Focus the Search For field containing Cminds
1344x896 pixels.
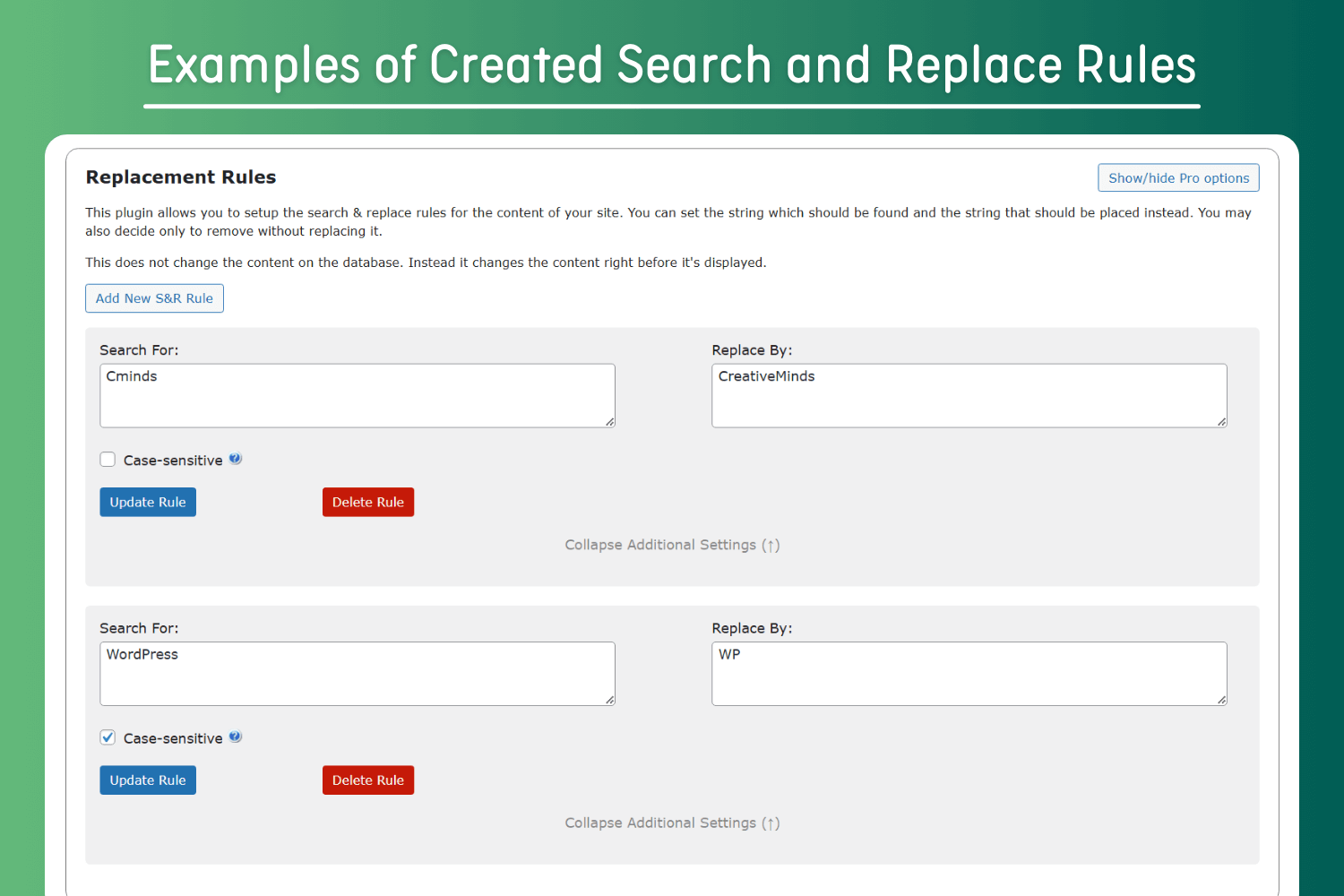pyautogui.click(x=358, y=395)
